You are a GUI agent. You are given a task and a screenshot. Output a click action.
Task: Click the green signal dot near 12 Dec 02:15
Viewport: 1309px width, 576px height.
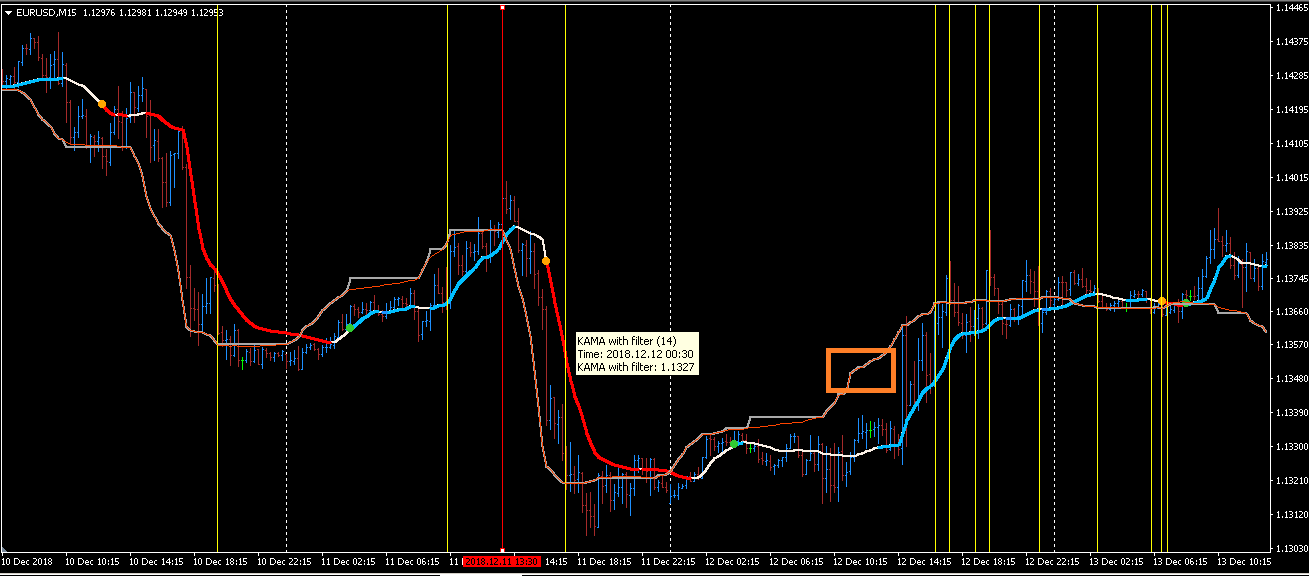pyautogui.click(x=734, y=443)
